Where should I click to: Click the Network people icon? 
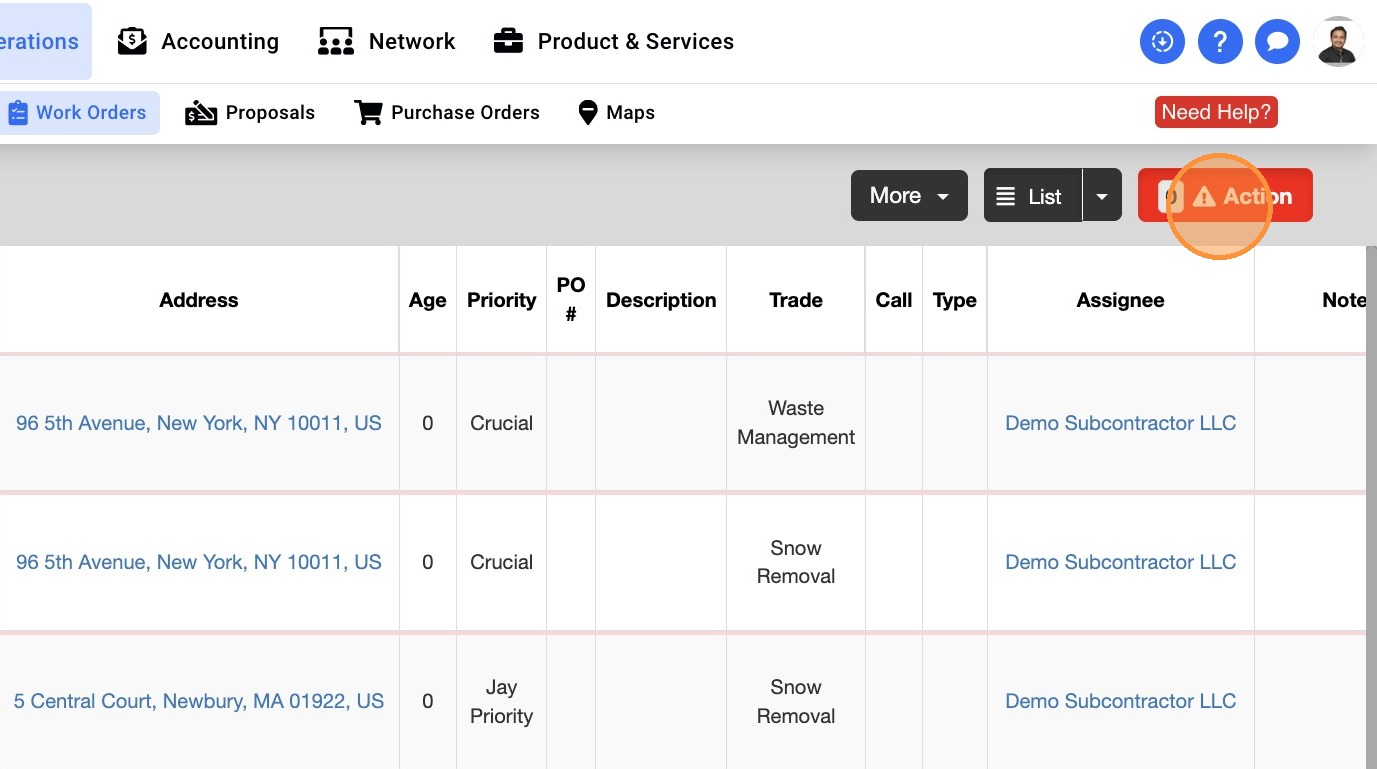(x=336, y=41)
